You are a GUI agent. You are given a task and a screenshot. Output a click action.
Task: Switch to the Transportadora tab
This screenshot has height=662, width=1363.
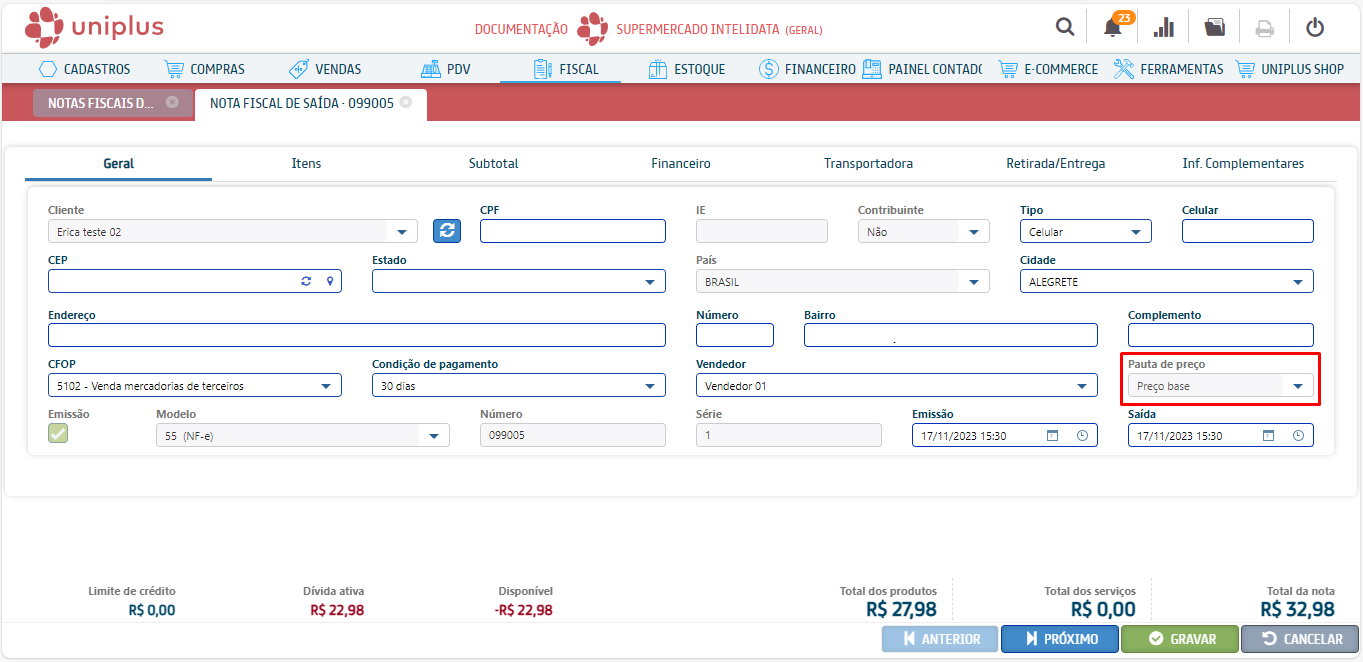click(868, 163)
